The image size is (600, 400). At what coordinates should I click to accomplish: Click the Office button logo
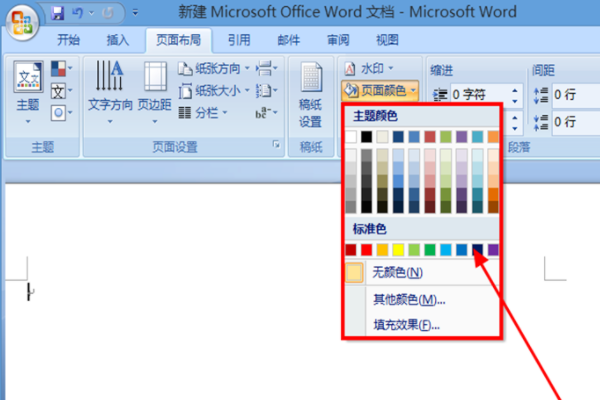(21, 22)
